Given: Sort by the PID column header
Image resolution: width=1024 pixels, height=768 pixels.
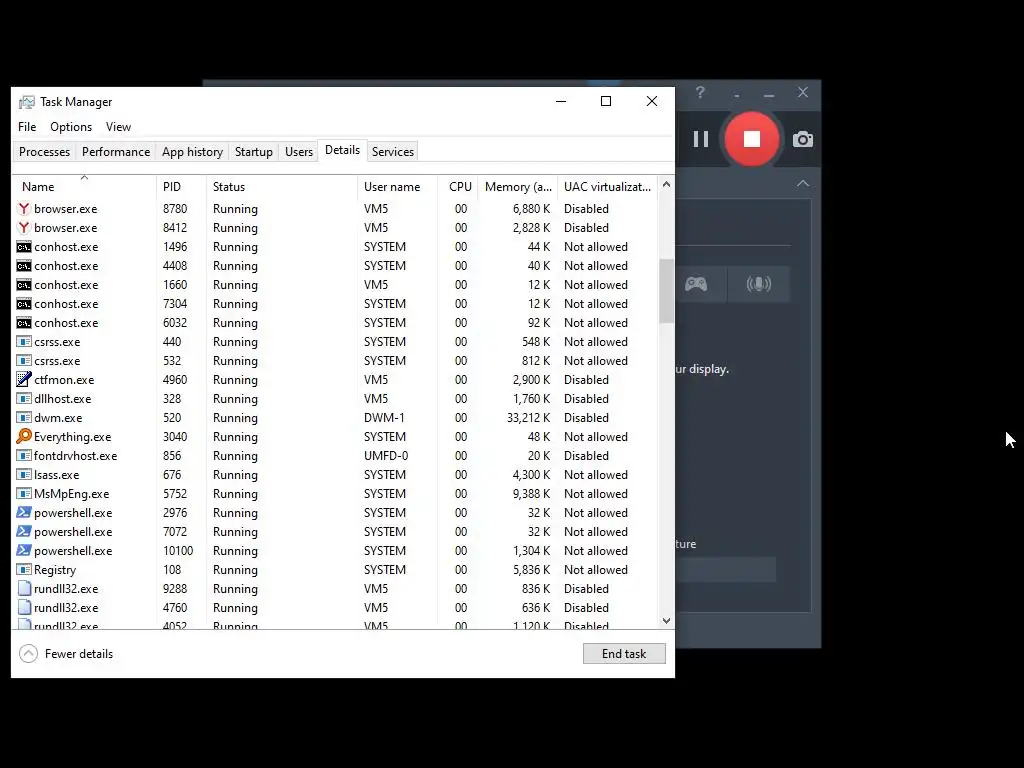Looking at the screenshot, I should coord(182,187).
